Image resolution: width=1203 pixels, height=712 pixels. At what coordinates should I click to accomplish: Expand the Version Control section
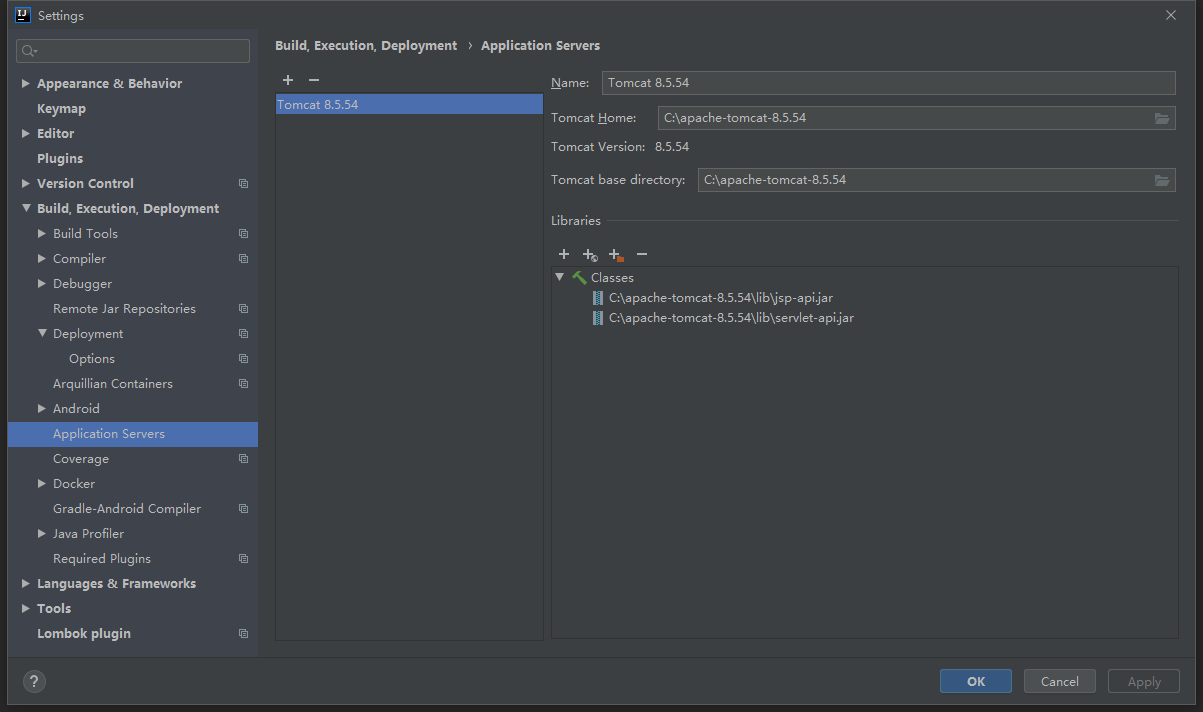click(x=26, y=184)
